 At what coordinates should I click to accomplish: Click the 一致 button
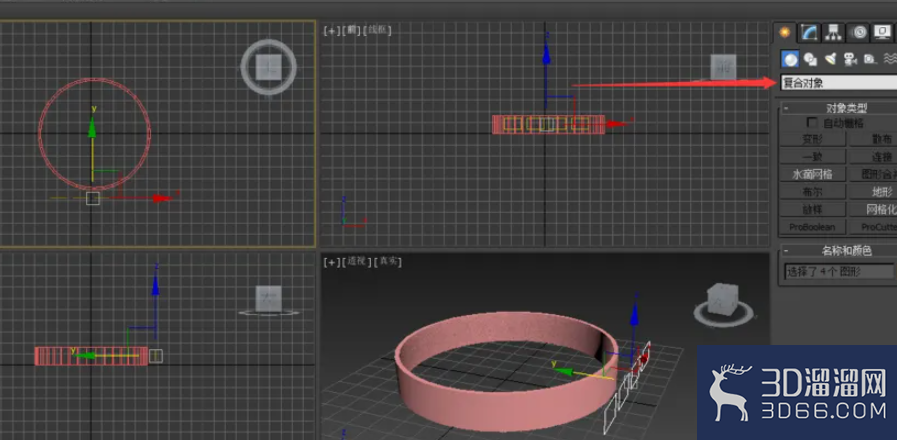[x=813, y=156]
